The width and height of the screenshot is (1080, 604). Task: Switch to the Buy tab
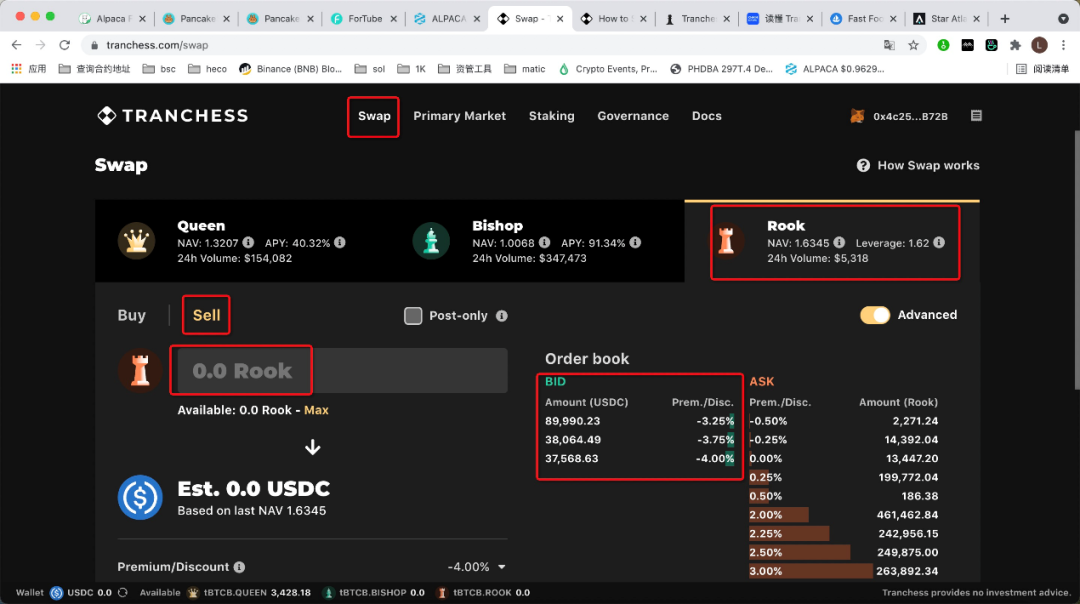132,315
